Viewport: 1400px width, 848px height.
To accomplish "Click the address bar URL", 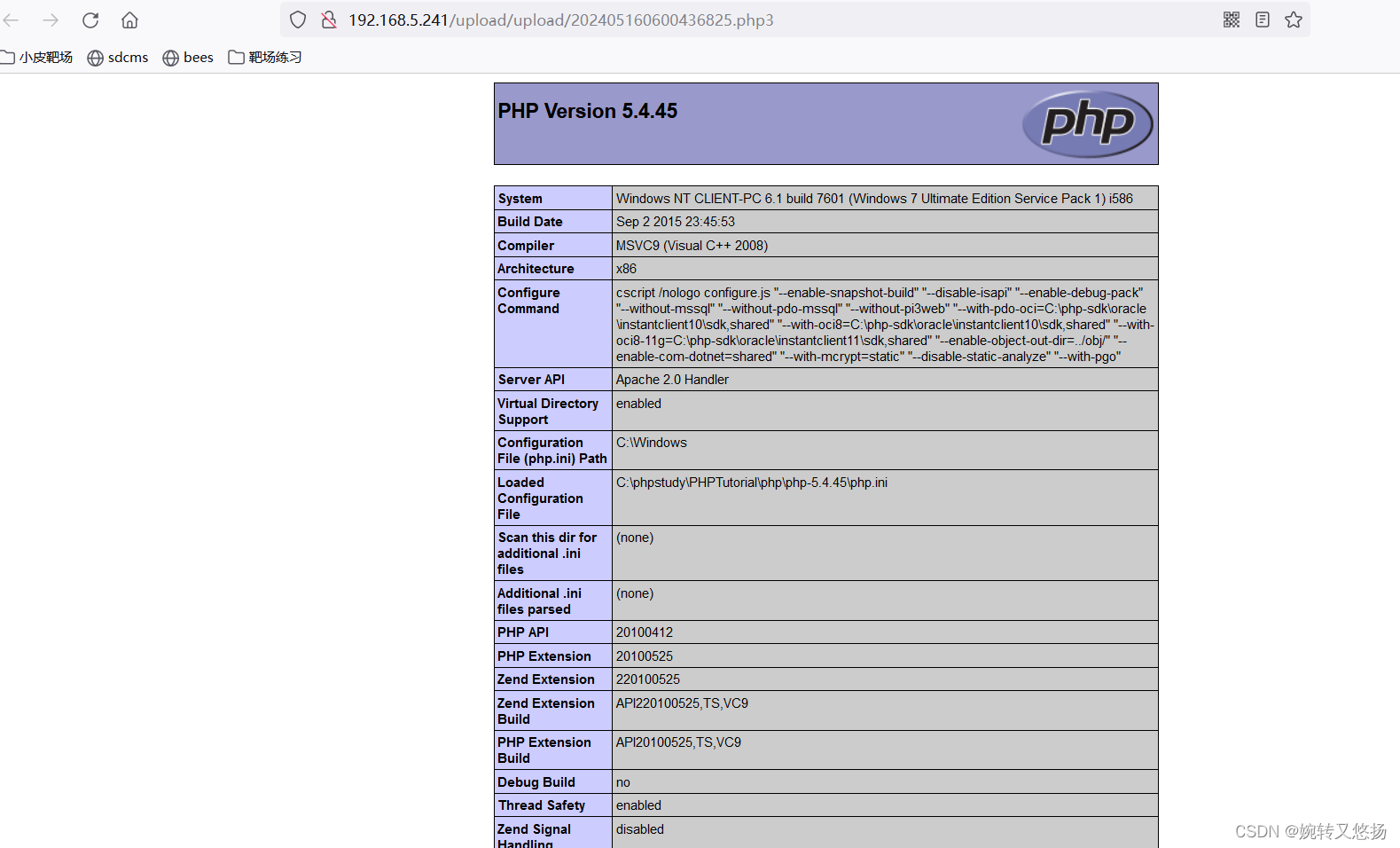I will pyautogui.click(x=560, y=20).
